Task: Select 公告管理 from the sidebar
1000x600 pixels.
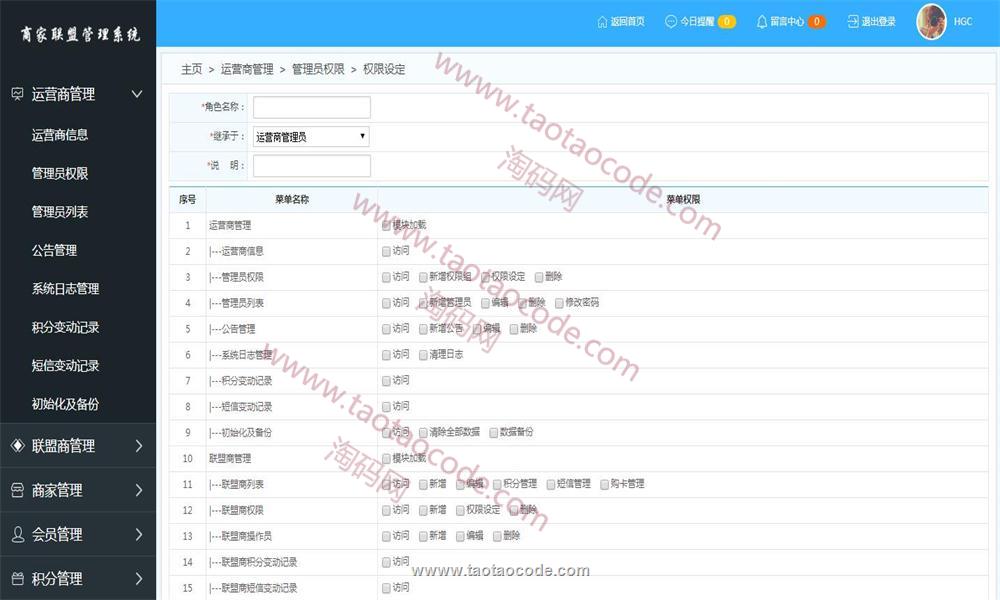Action: pos(54,250)
